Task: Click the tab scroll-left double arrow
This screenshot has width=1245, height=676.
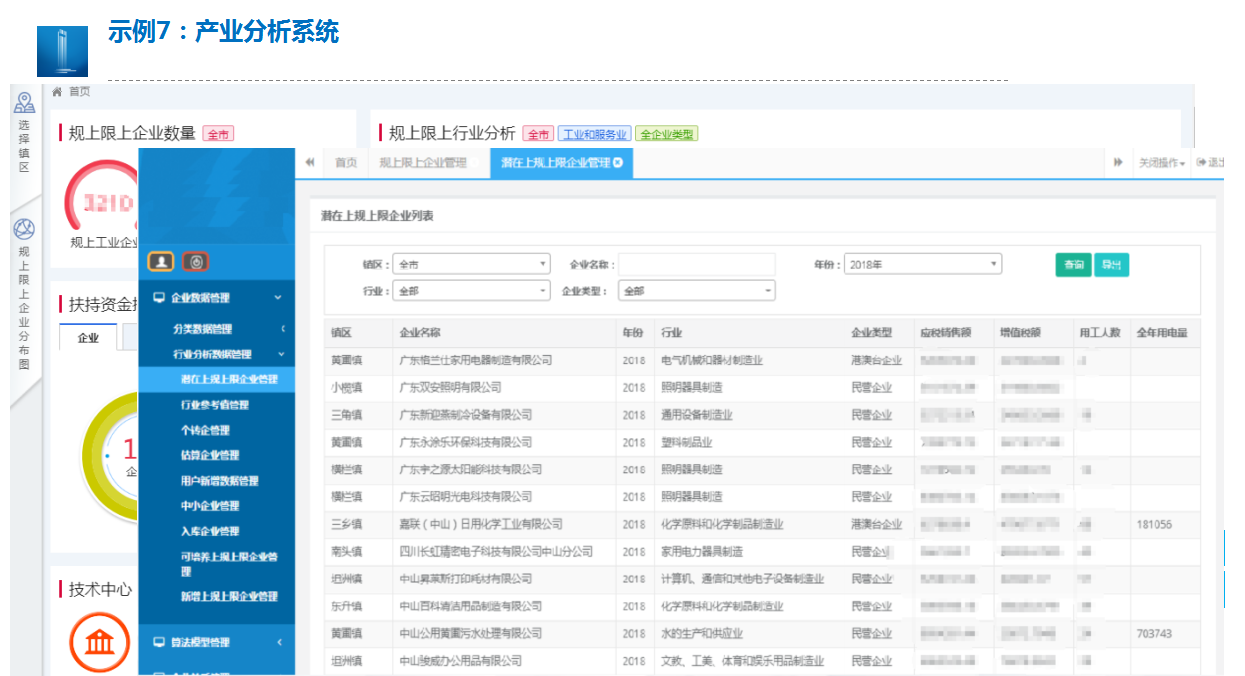Action: pos(310,163)
